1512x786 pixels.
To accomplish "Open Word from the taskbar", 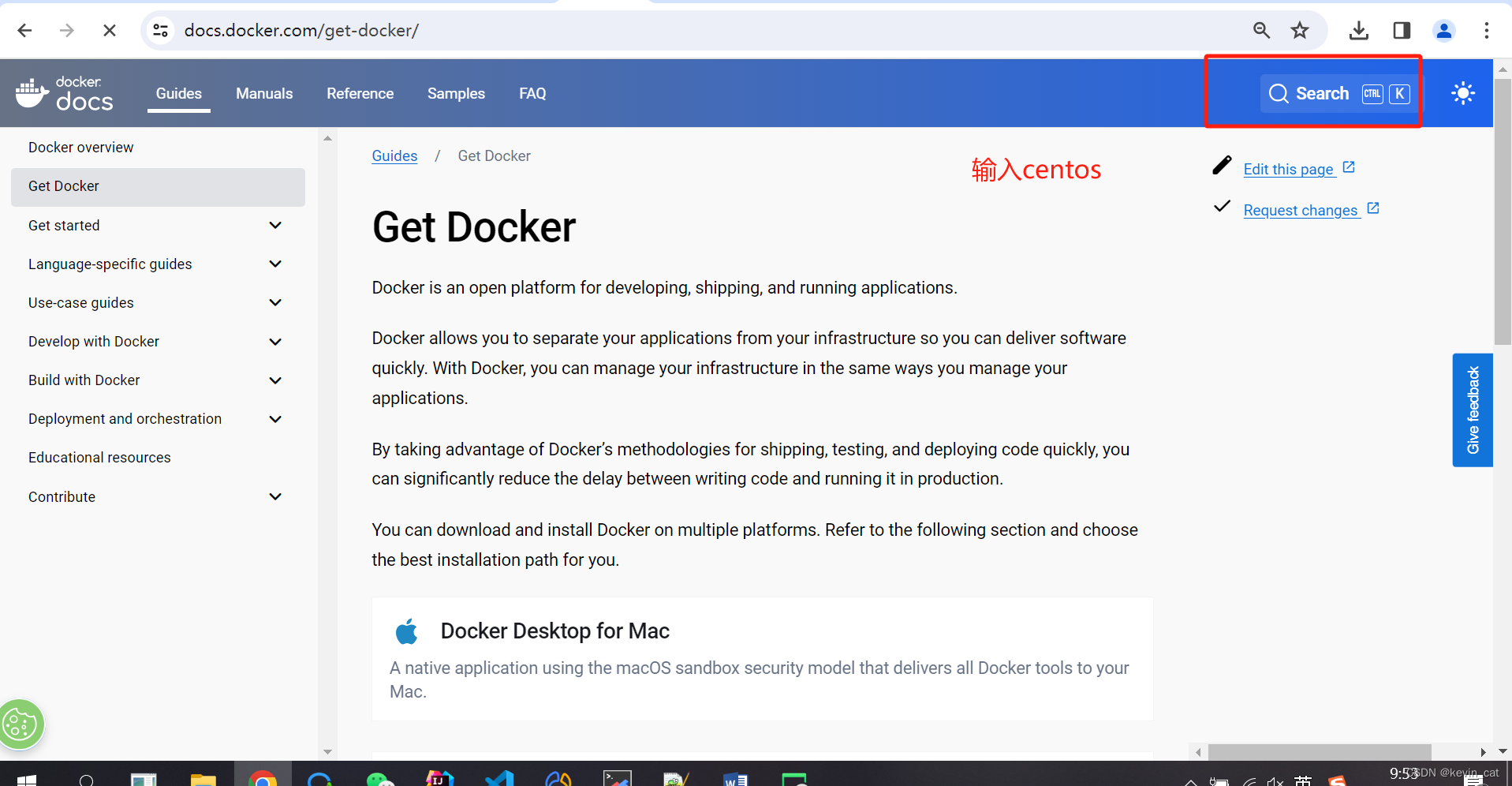I will (x=735, y=779).
